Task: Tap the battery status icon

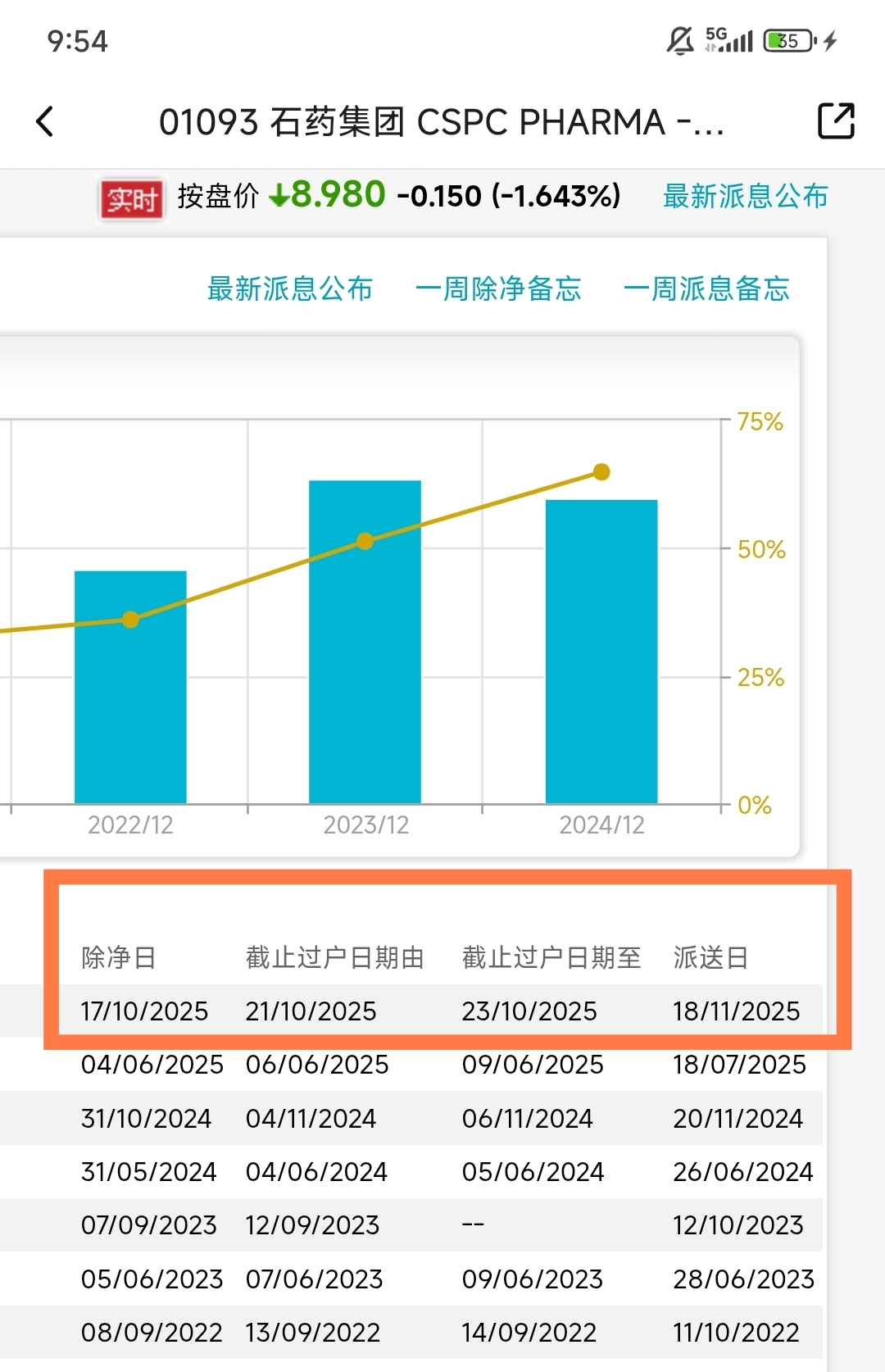Action: [x=790, y=40]
